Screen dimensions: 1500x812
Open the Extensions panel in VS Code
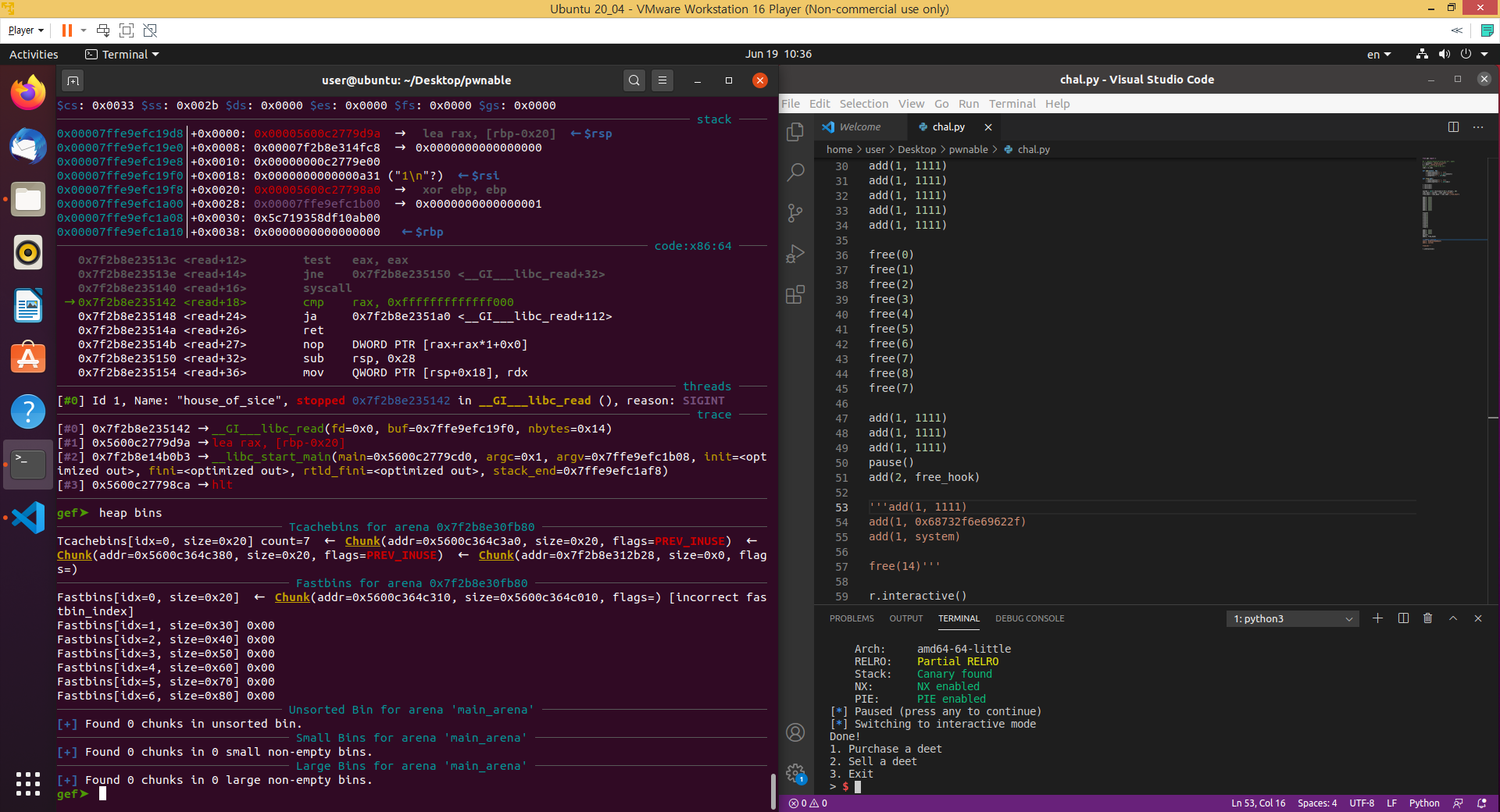click(x=795, y=294)
